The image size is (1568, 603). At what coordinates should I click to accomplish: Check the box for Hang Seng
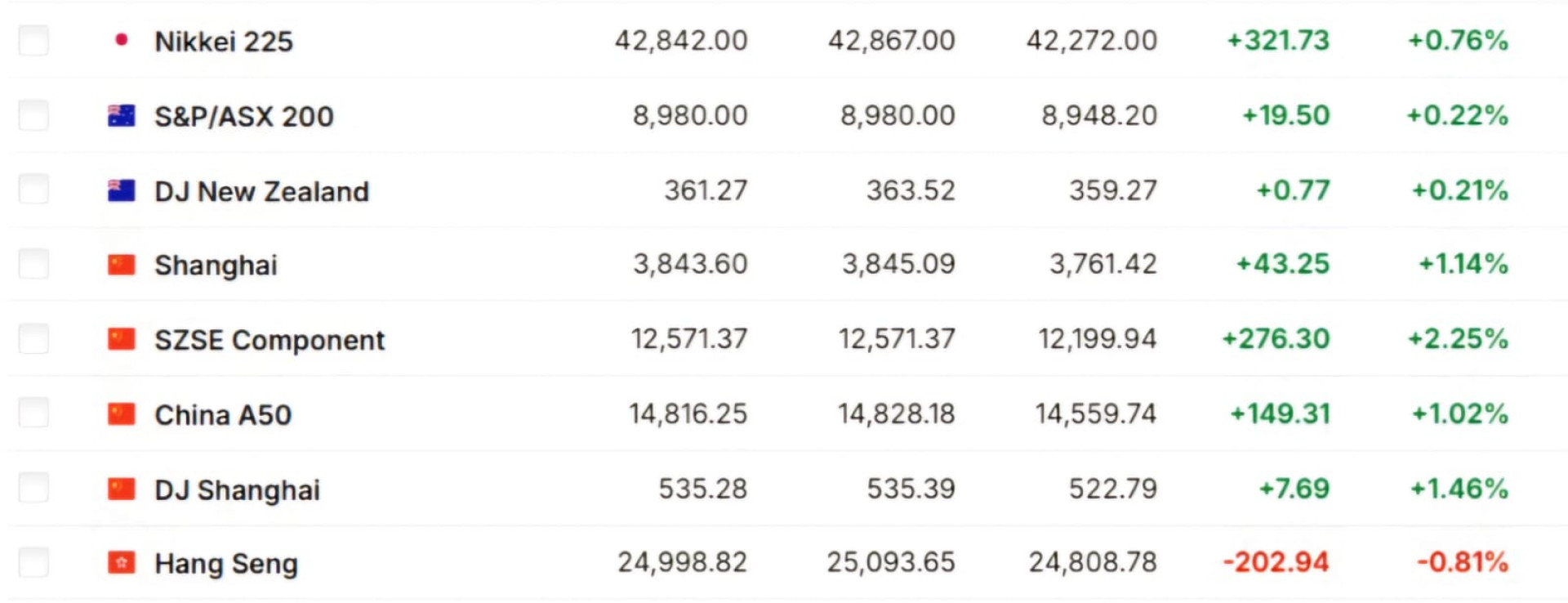click(x=33, y=562)
